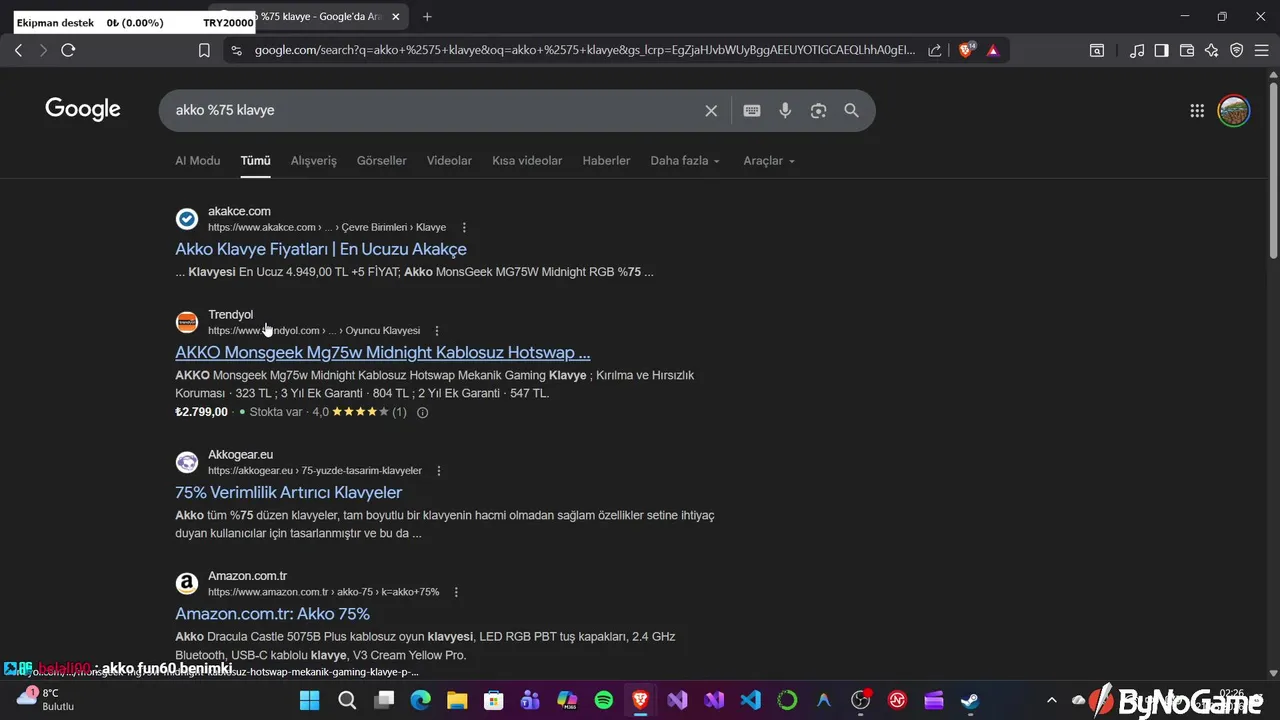1280x720 pixels.
Task: Clear the search box with the X
Action: point(711,111)
